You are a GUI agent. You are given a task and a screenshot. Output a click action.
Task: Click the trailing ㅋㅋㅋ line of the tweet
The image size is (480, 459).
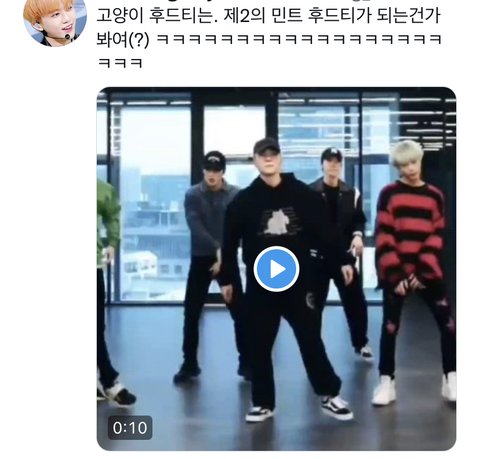point(120,63)
